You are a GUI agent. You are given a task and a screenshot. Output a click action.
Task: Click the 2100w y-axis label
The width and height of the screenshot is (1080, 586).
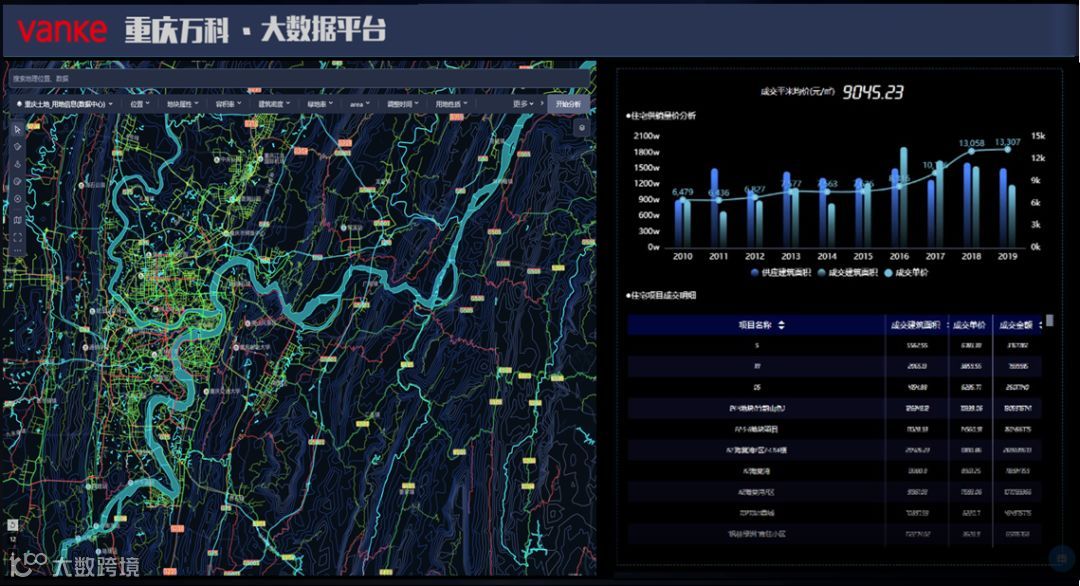tap(646, 136)
